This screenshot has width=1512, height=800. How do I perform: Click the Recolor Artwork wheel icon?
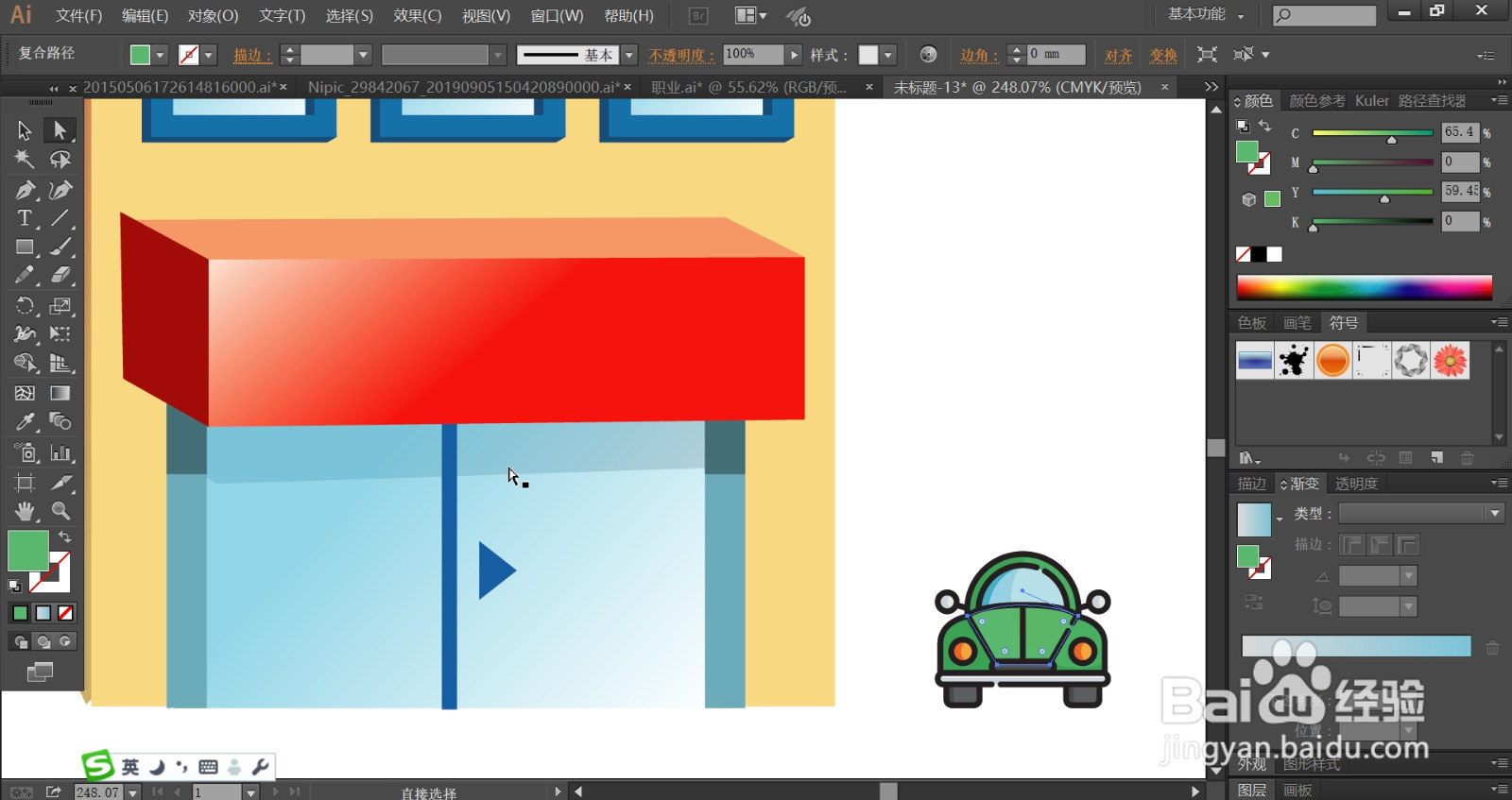point(928,55)
